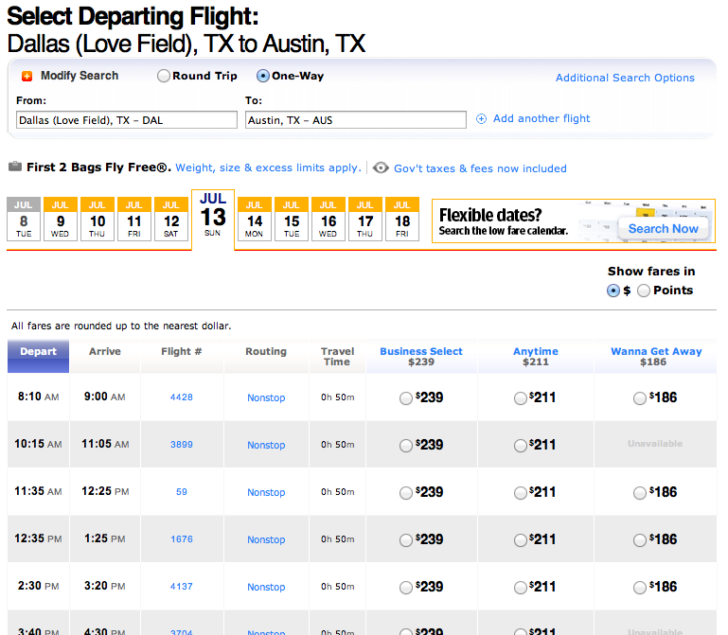Collapse the orange Modify Search icon
The width and height of the screenshot is (728, 635).
point(27,76)
